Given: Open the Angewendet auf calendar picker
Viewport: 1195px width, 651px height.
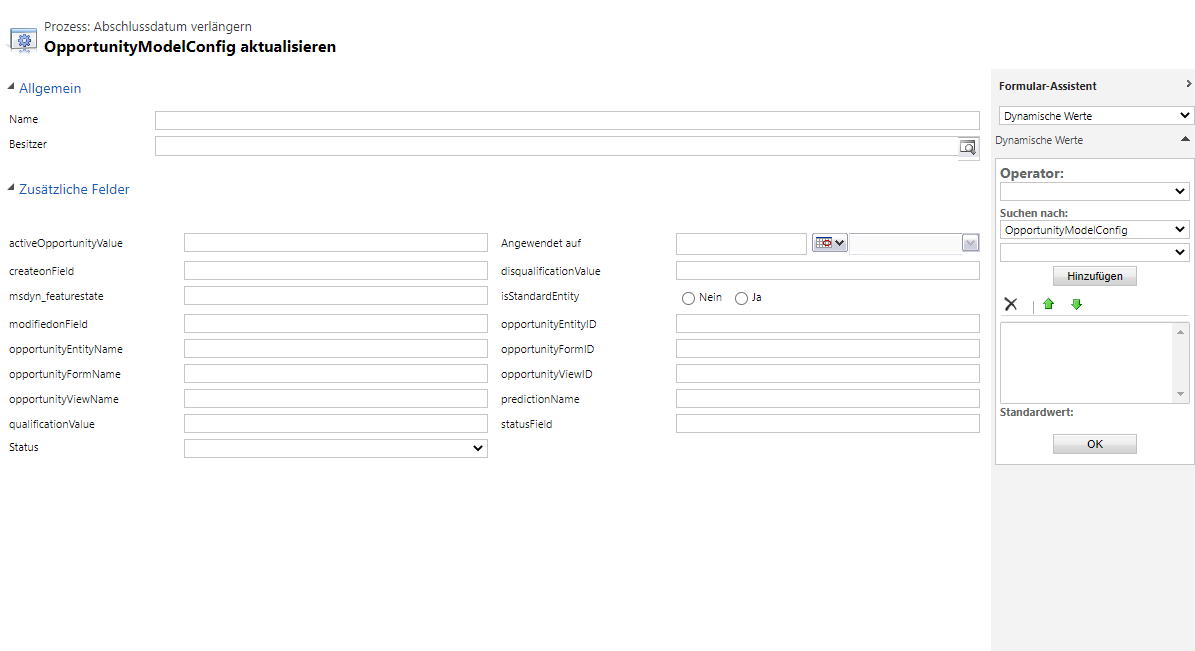Looking at the screenshot, I should [x=830, y=243].
